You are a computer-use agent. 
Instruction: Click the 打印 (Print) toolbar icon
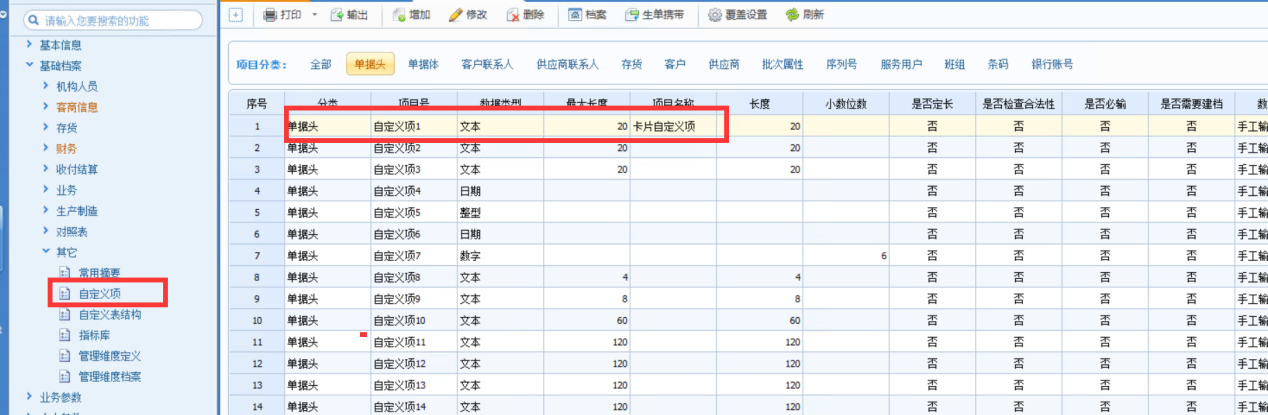pyautogui.click(x=270, y=15)
